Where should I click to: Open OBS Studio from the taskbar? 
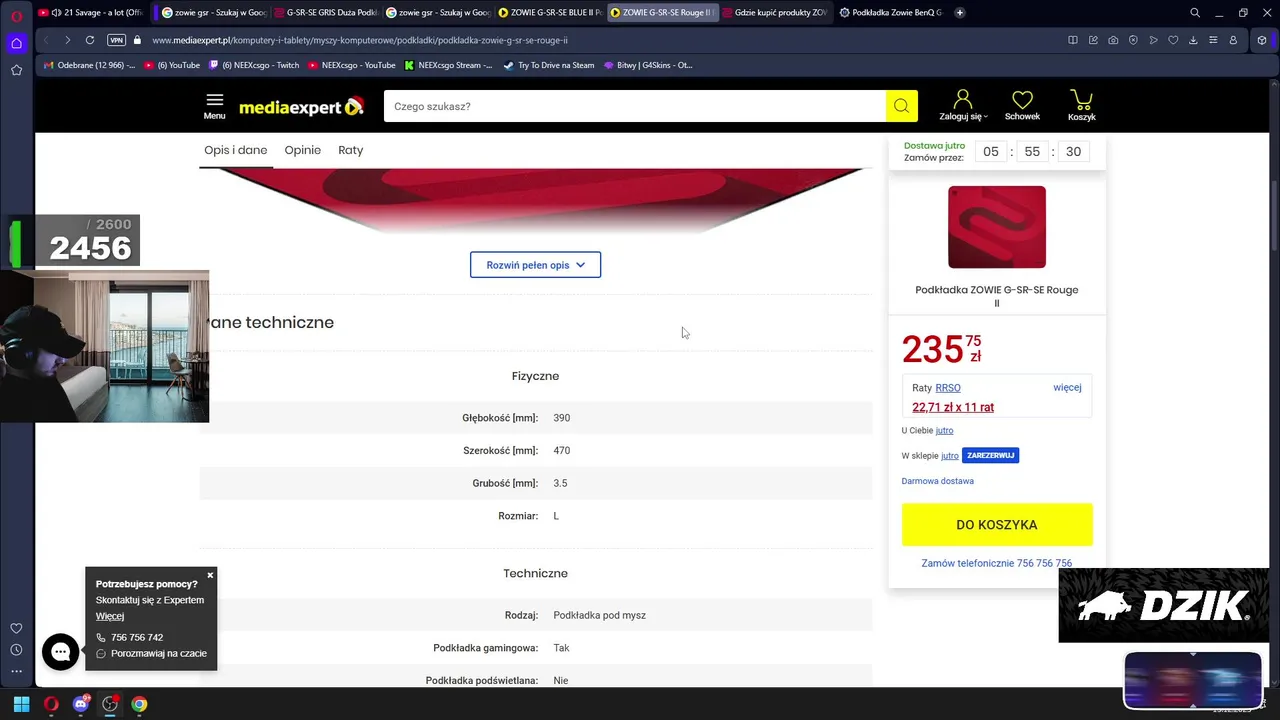click(x=110, y=704)
